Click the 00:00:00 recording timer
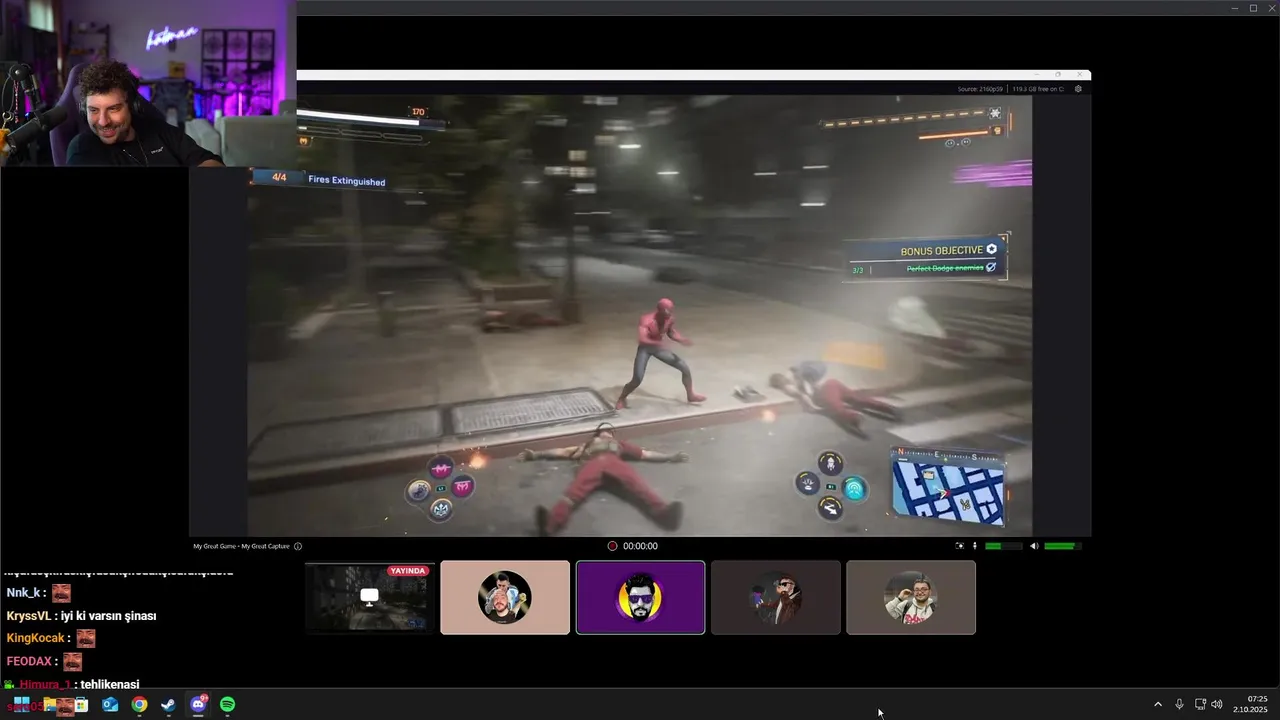 pos(640,546)
